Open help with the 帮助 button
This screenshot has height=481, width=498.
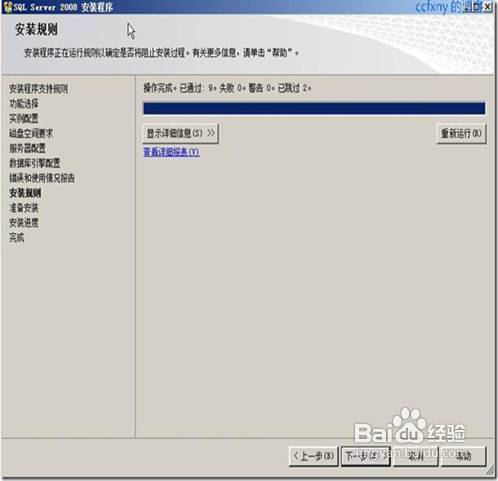pos(464,456)
